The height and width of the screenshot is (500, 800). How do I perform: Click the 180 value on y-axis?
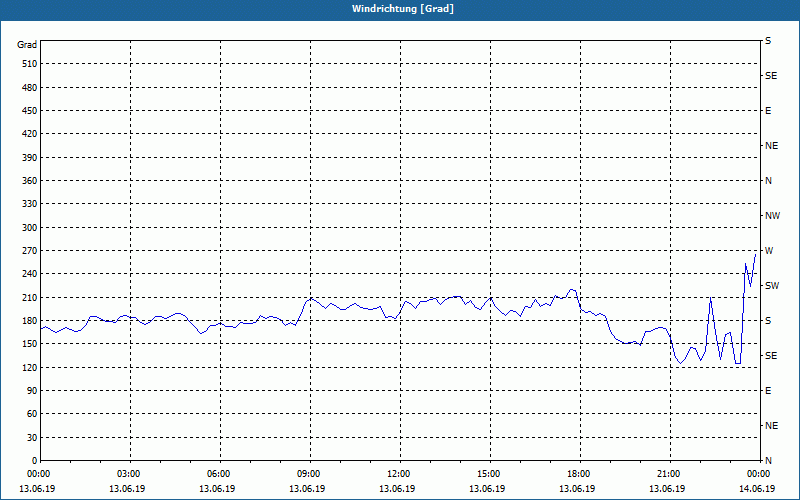30,320
